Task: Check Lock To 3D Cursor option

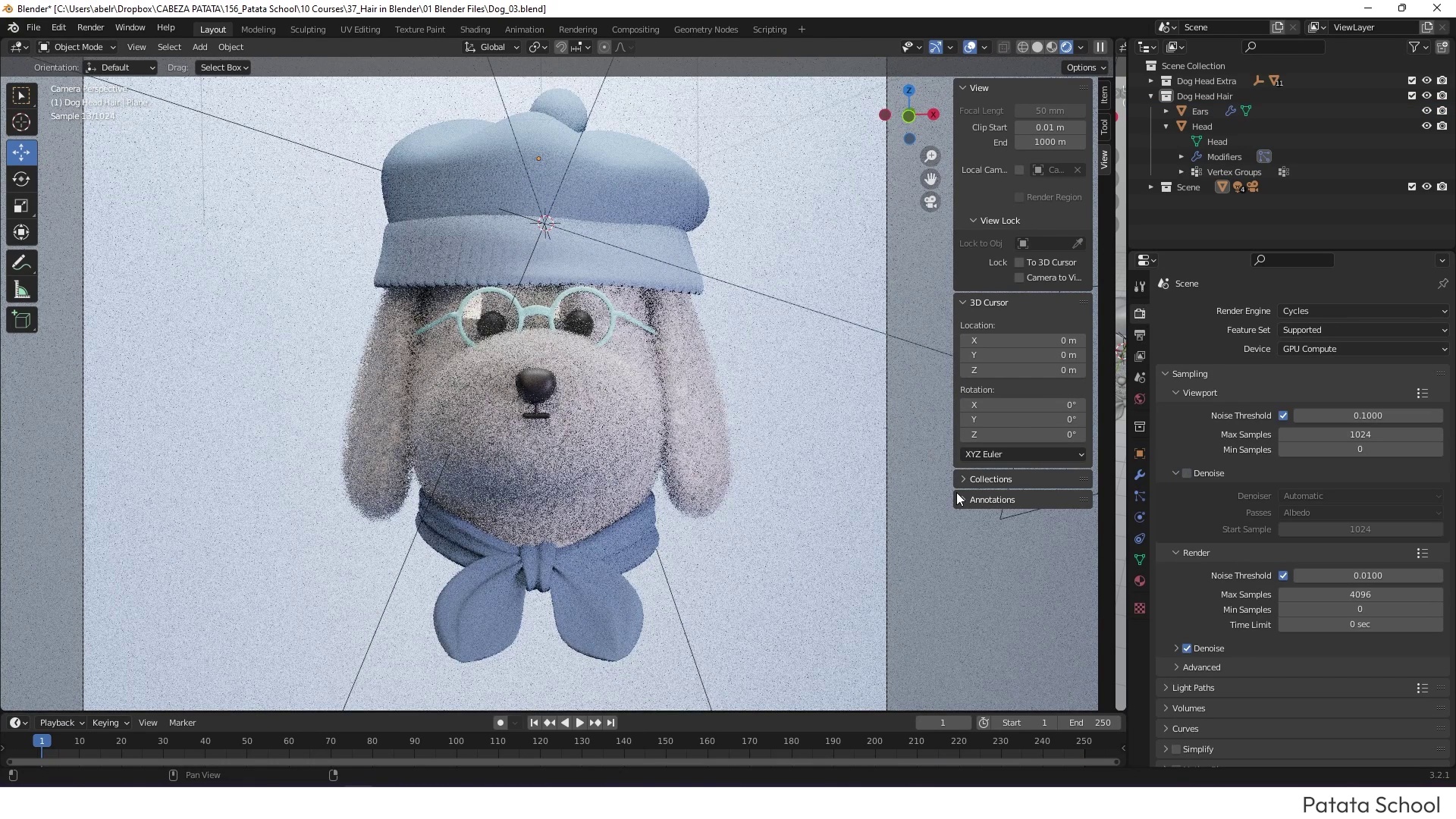Action: 1019,262
